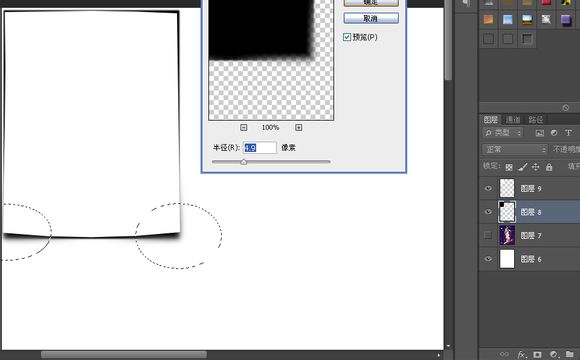Click the scroll right arrow of canvas

[x=439, y=355]
